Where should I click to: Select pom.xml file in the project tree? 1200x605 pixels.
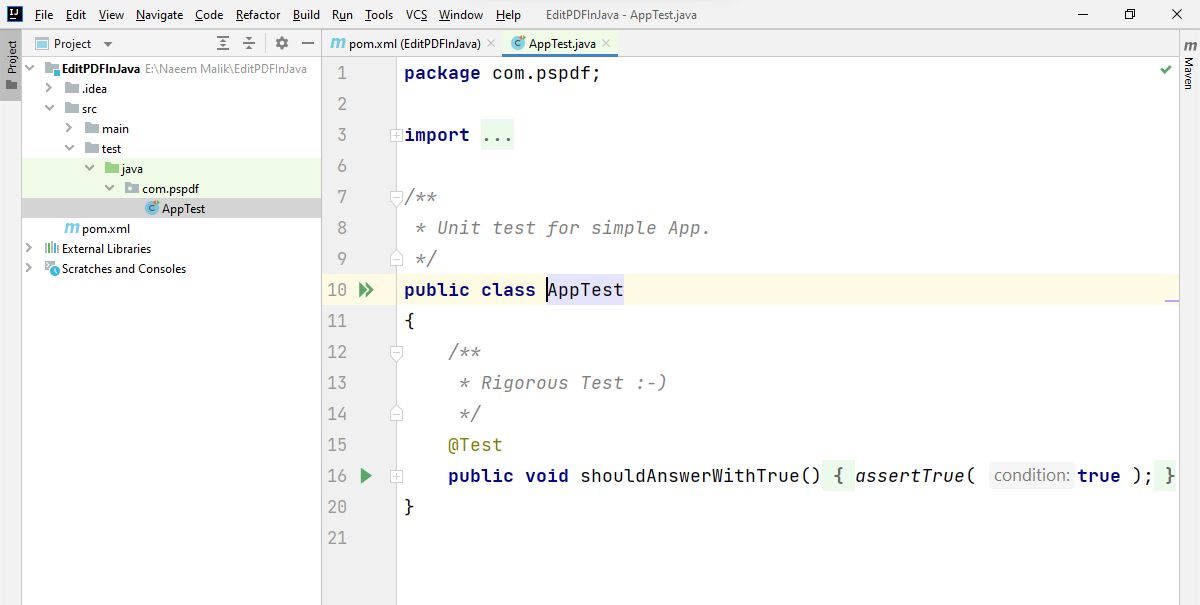(x=106, y=229)
